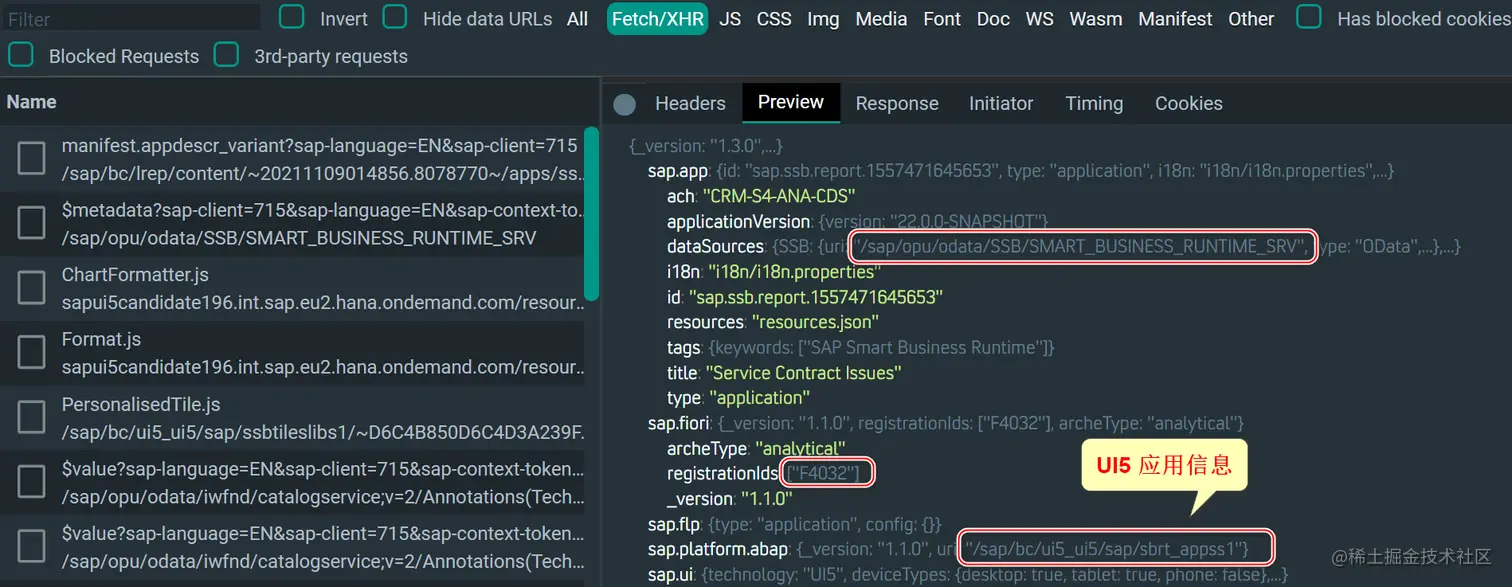Tick checkbox icon for $metadata request
The image size is (1512, 587).
tap(32, 223)
